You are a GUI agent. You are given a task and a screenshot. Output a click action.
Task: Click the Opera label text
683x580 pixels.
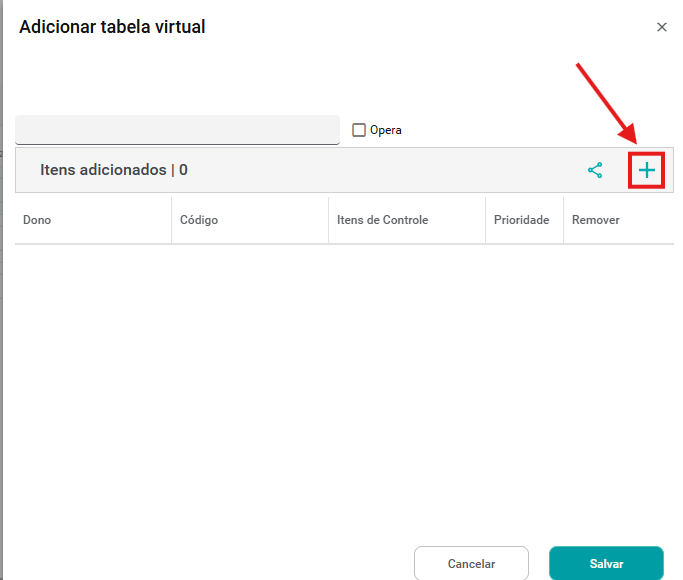coord(385,130)
